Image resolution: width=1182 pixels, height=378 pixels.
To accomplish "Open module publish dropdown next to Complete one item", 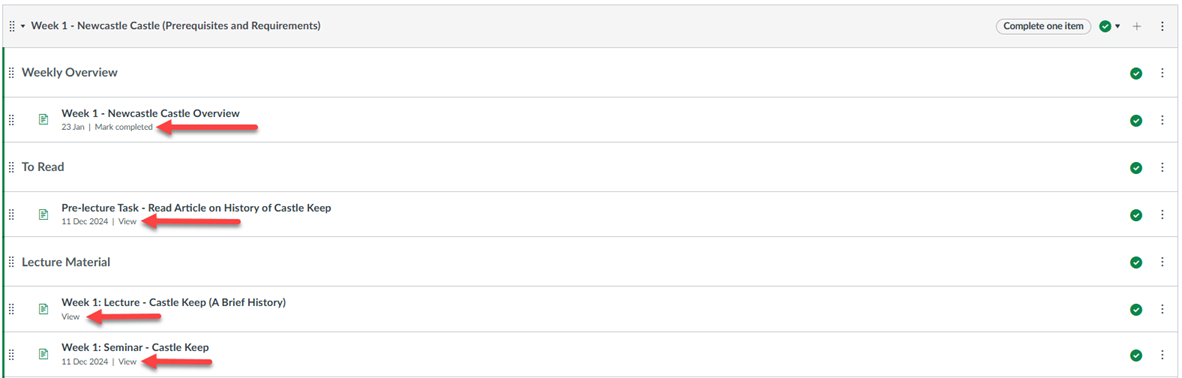I will coord(1110,26).
